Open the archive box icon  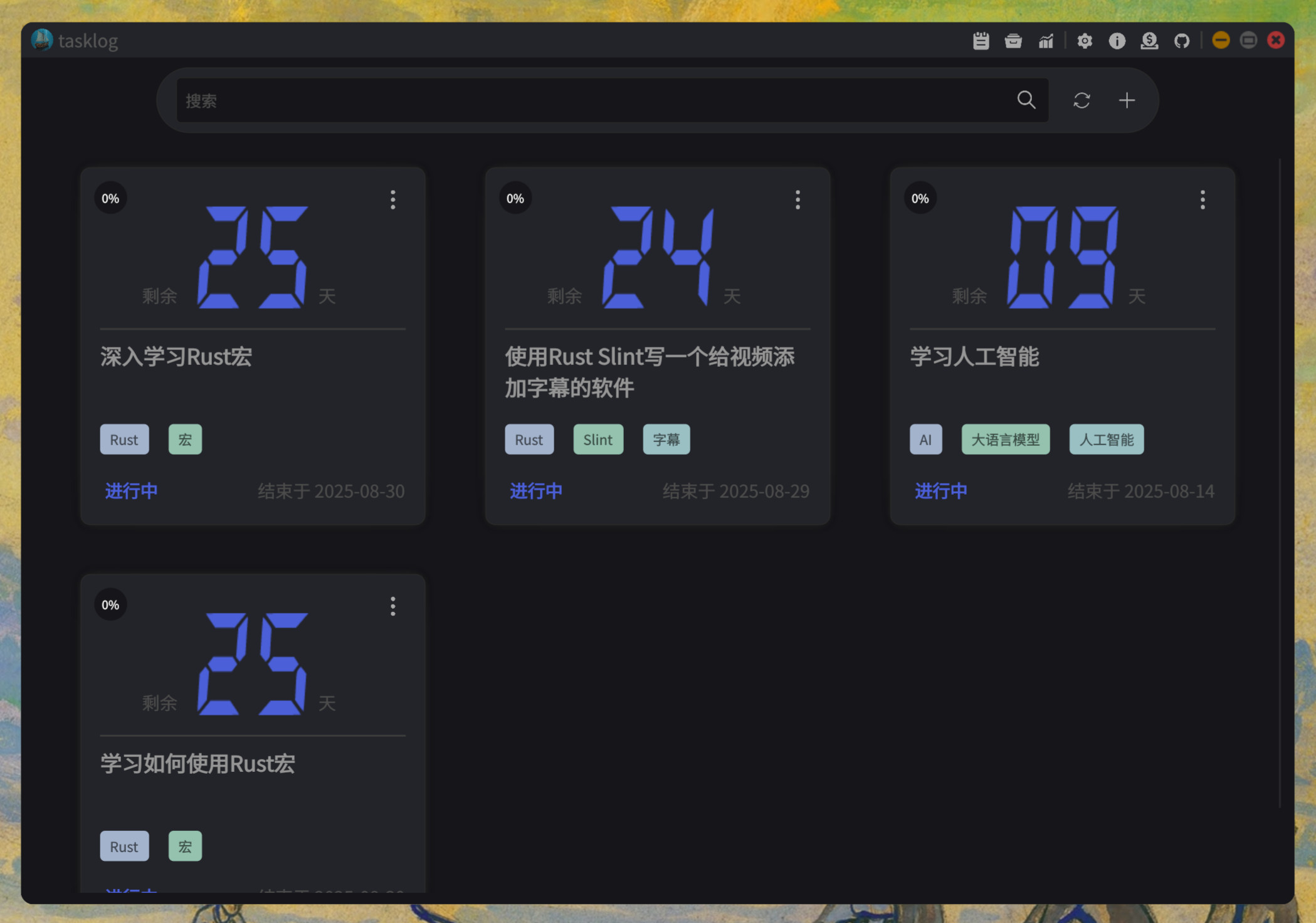pyautogui.click(x=1013, y=41)
